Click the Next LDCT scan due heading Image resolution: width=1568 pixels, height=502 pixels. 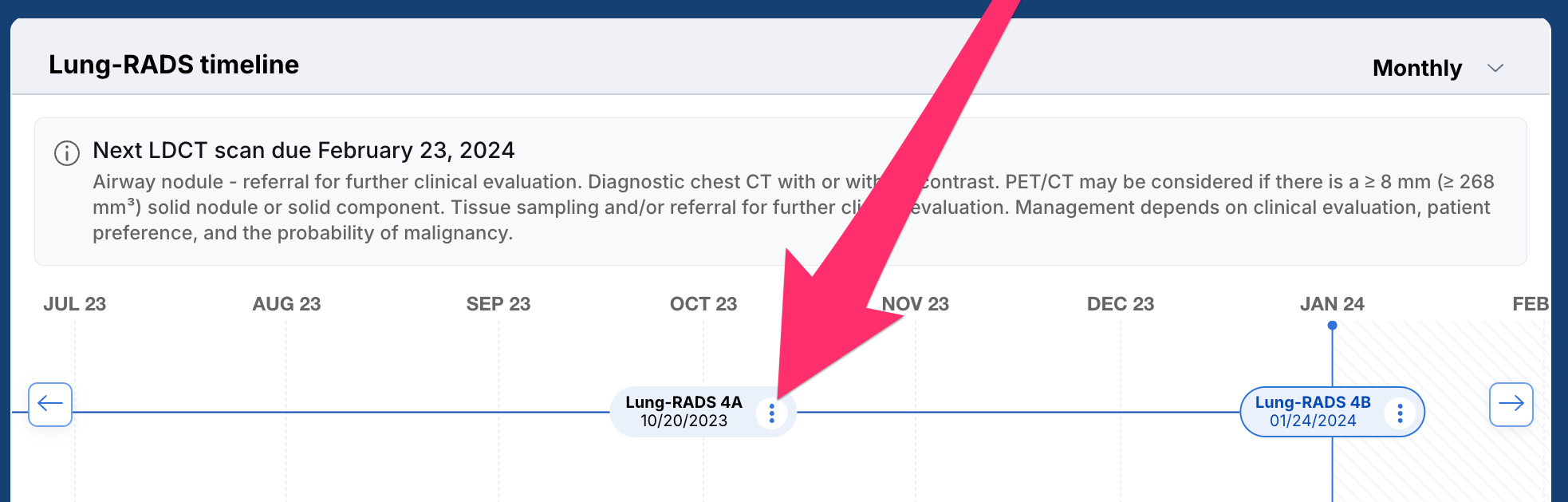click(x=304, y=150)
